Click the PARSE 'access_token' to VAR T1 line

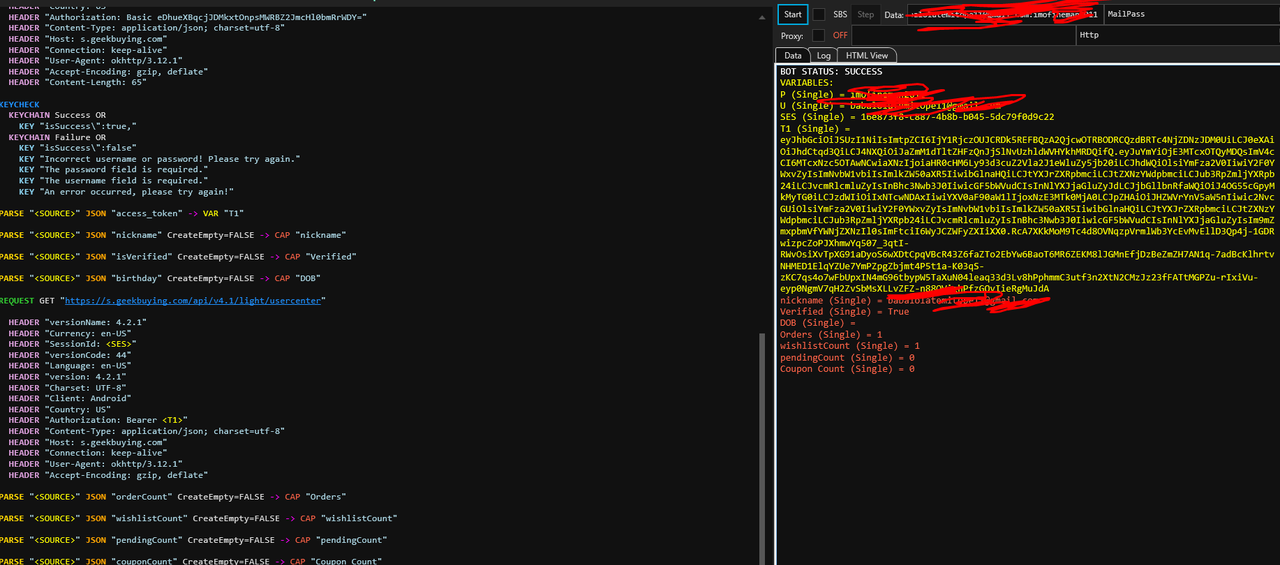click(x=121, y=213)
